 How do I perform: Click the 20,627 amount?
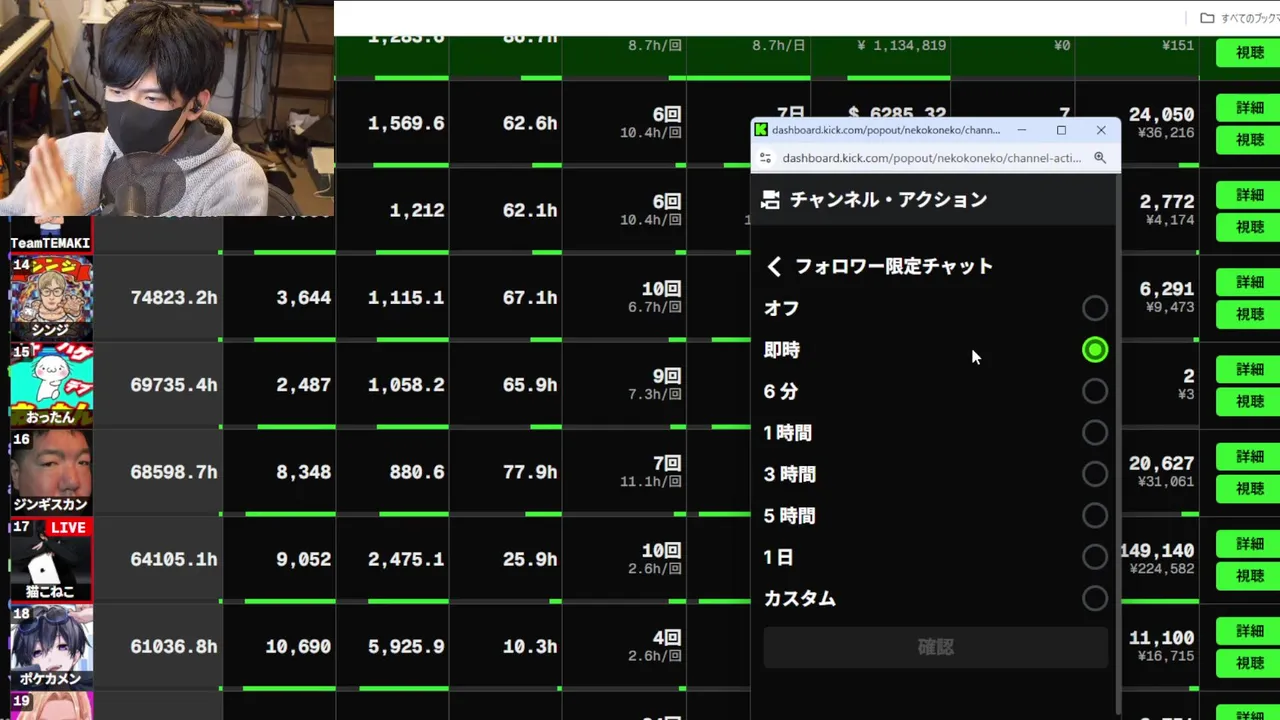point(1161,464)
